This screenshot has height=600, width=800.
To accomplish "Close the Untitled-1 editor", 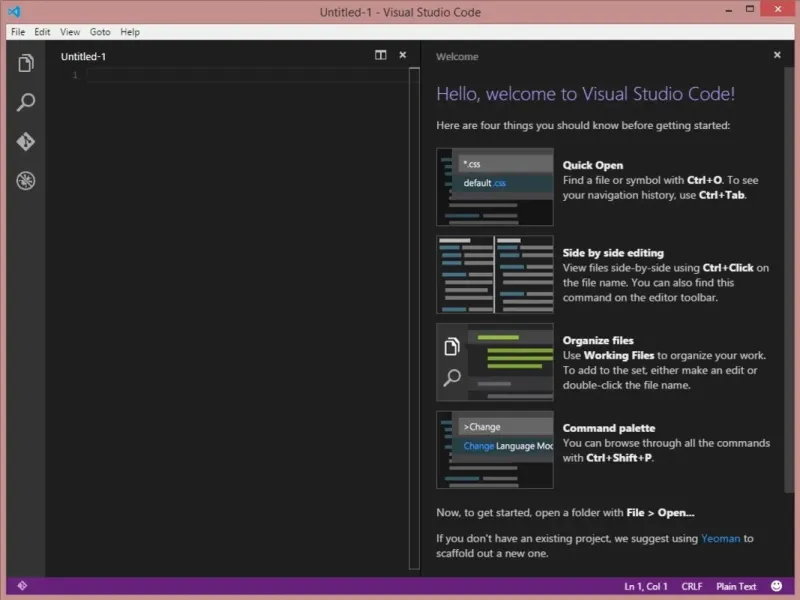I will pos(403,55).
